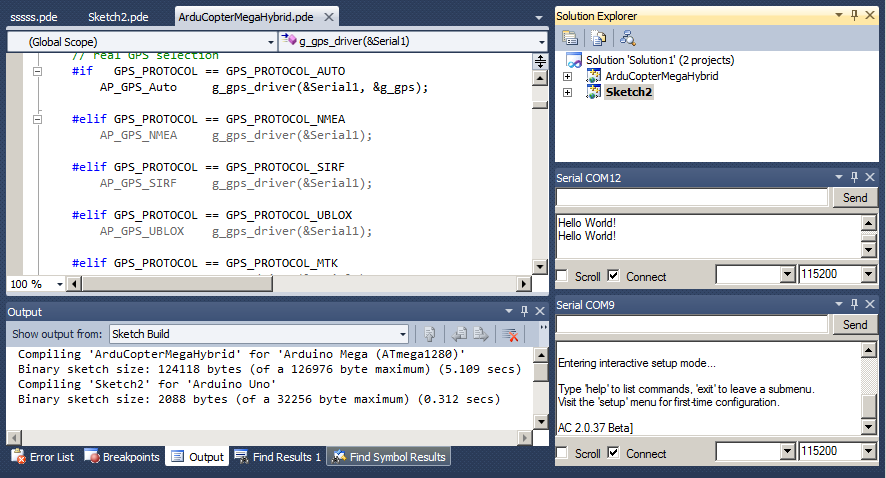Open the Breakpoints tab
886x478 pixels.
coord(122,457)
